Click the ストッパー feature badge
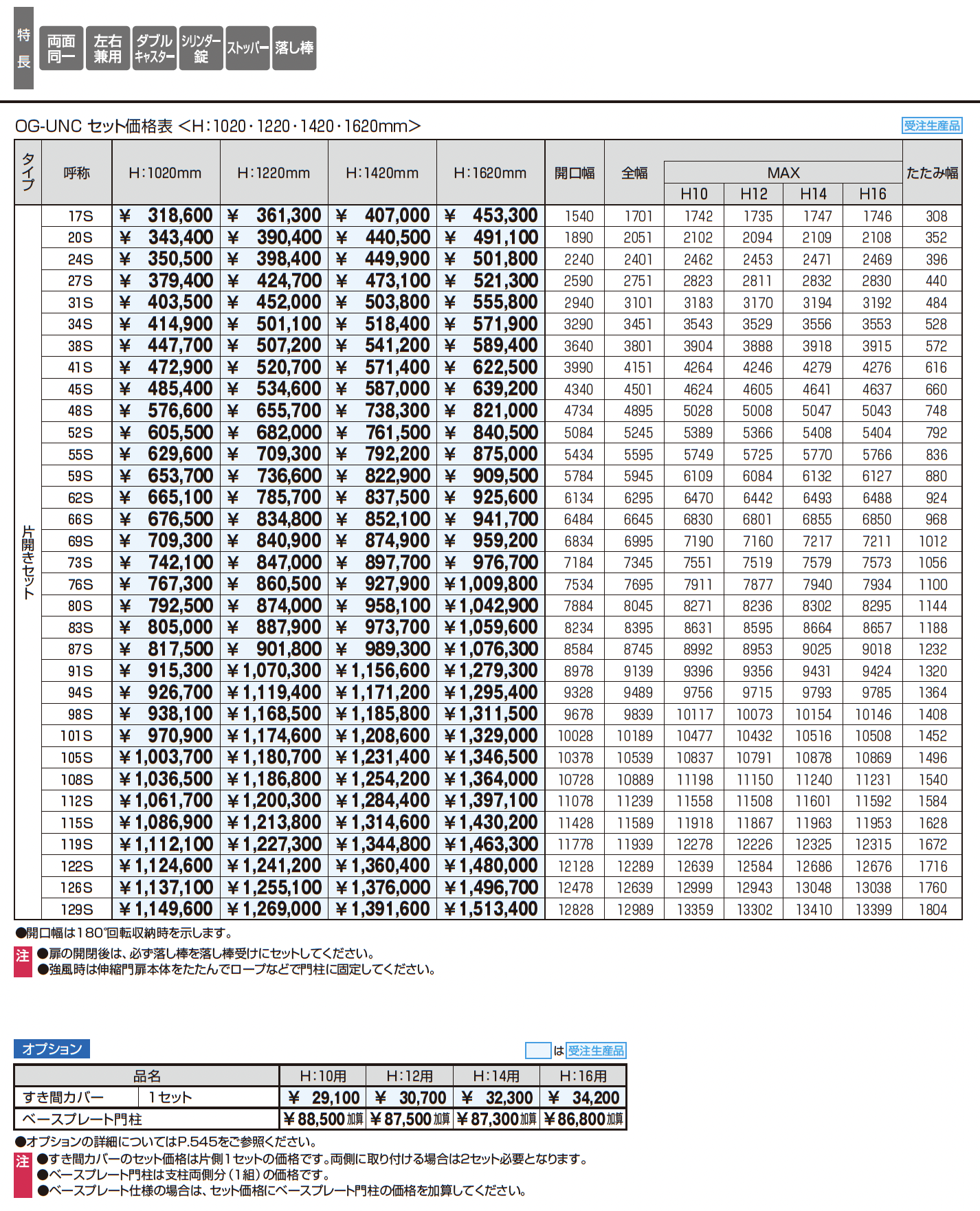 pos(248,48)
